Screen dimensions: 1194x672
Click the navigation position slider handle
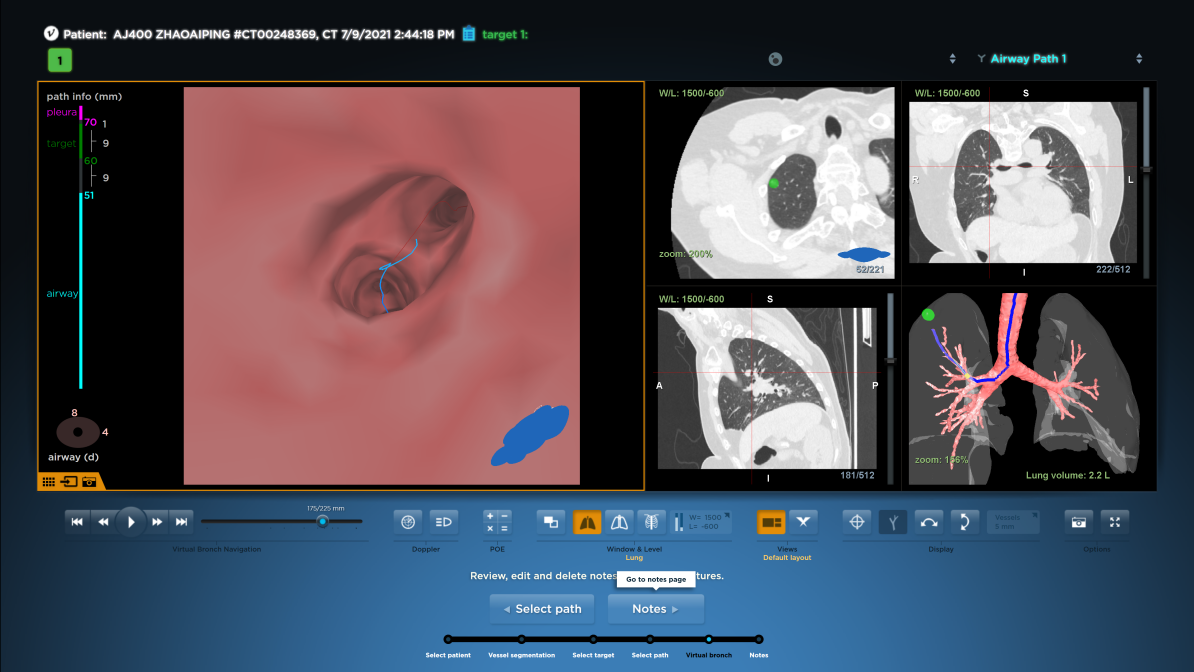click(322, 521)
